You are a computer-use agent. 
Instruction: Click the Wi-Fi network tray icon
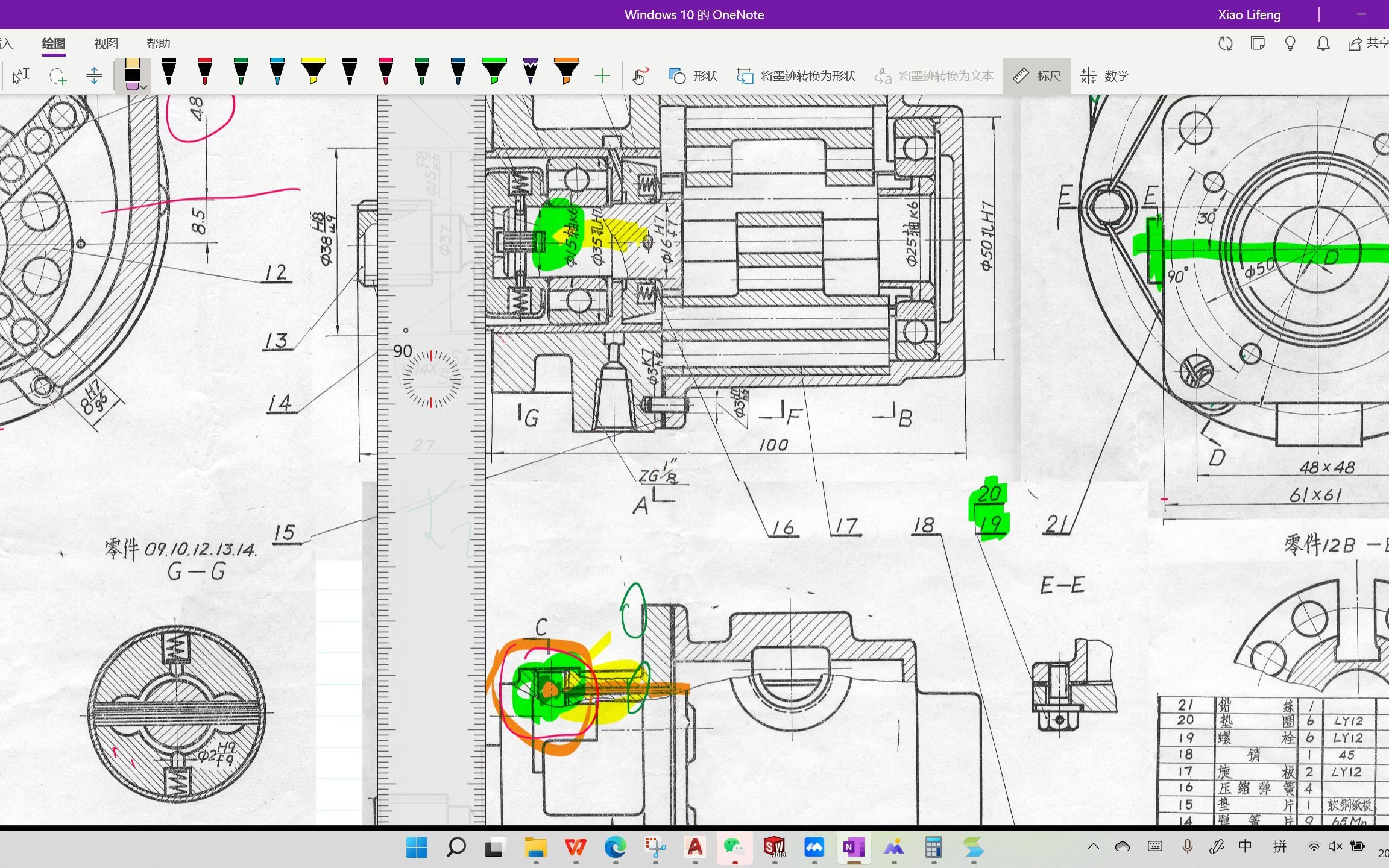(x=1314, y=846)
